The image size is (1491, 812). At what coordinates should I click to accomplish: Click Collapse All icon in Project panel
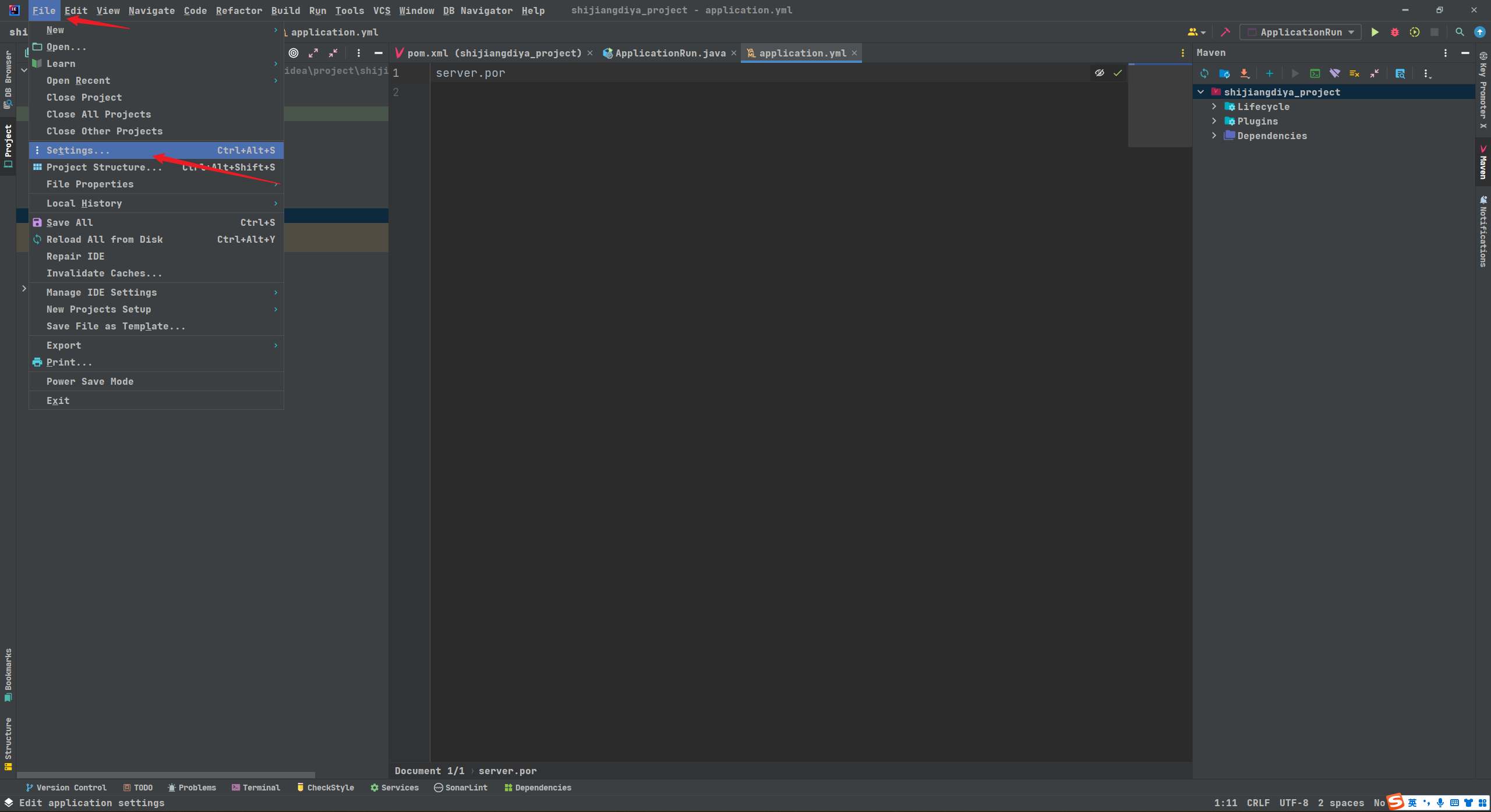[x=333, y=53]
